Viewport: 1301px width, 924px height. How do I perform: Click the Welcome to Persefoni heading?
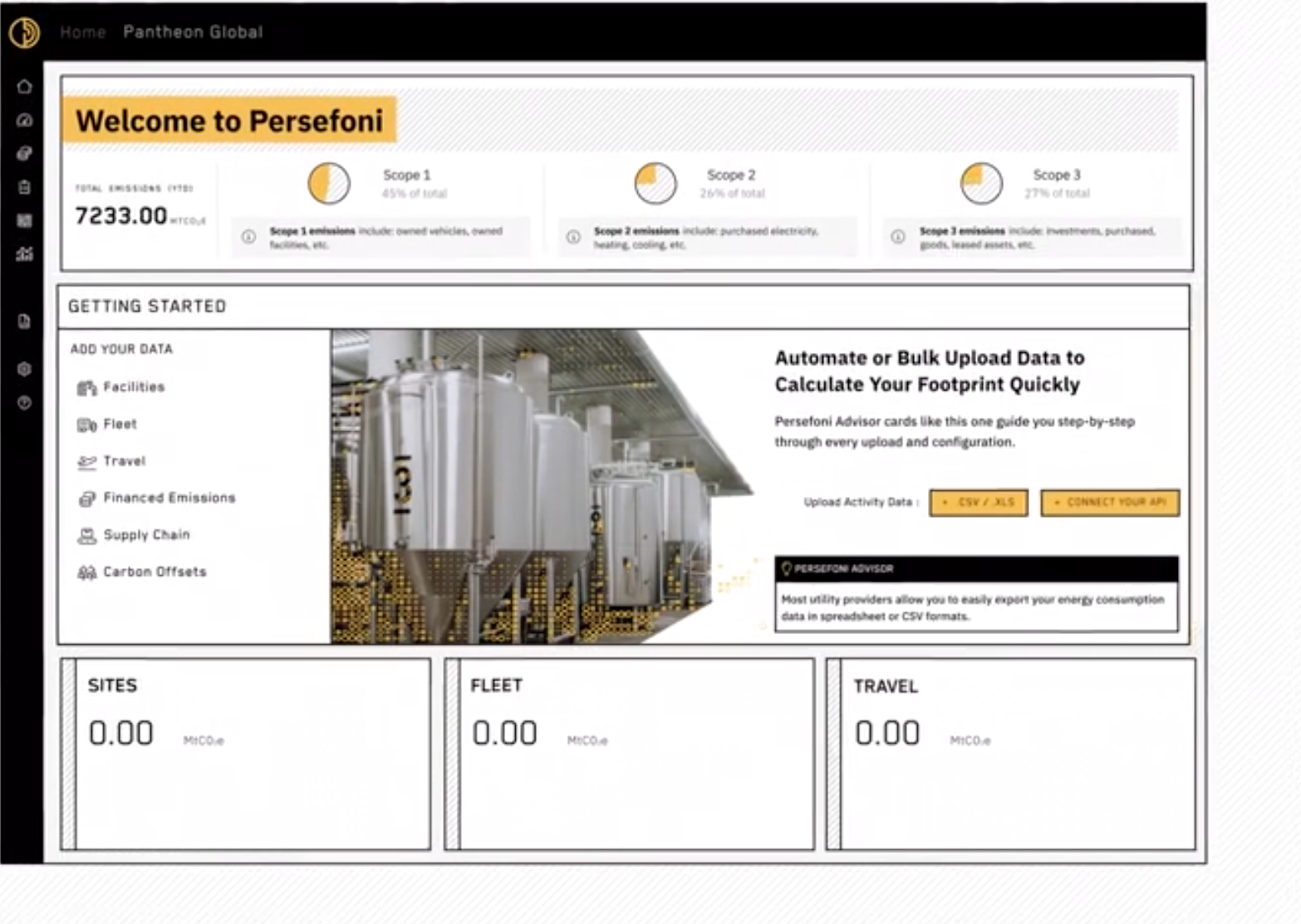tap(229, 121)
